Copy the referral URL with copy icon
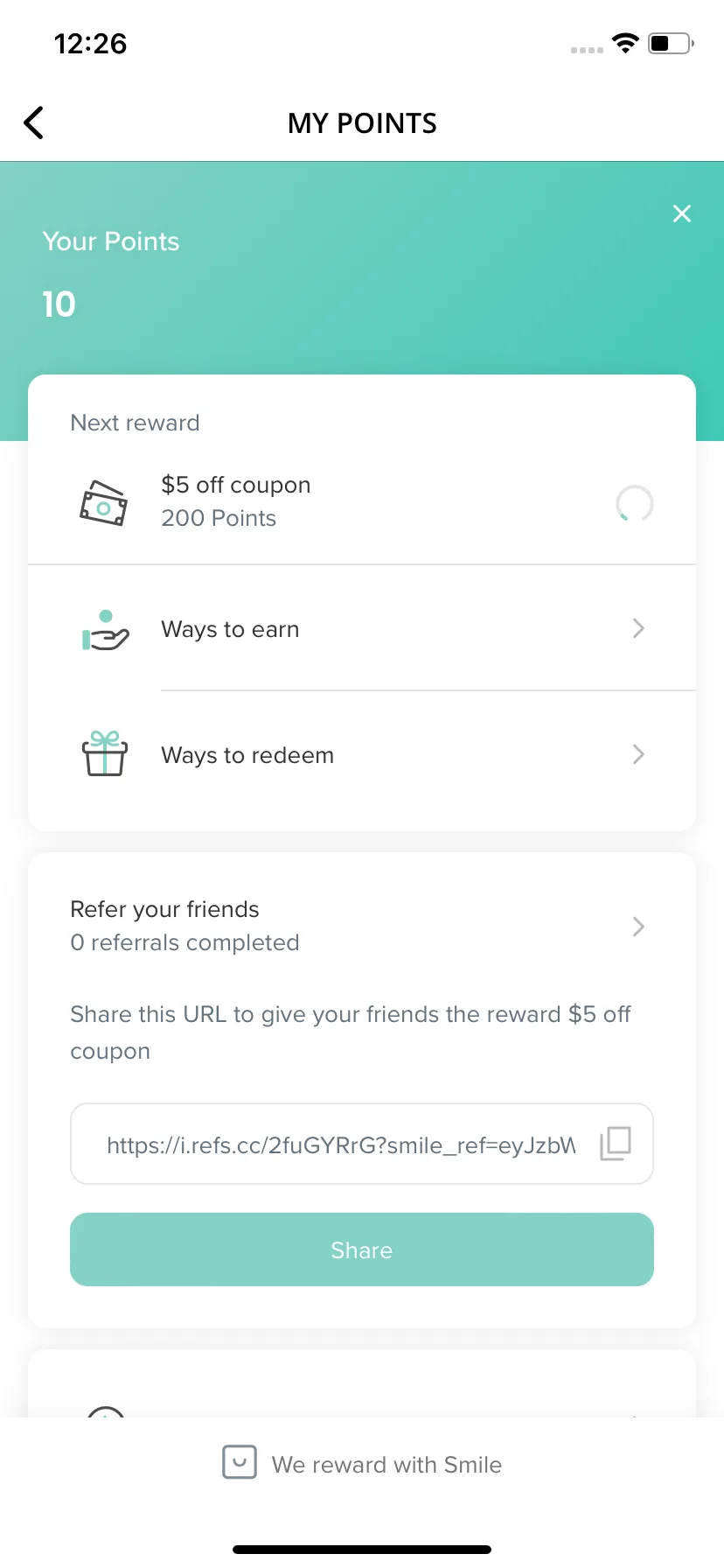 (616, 1144)
